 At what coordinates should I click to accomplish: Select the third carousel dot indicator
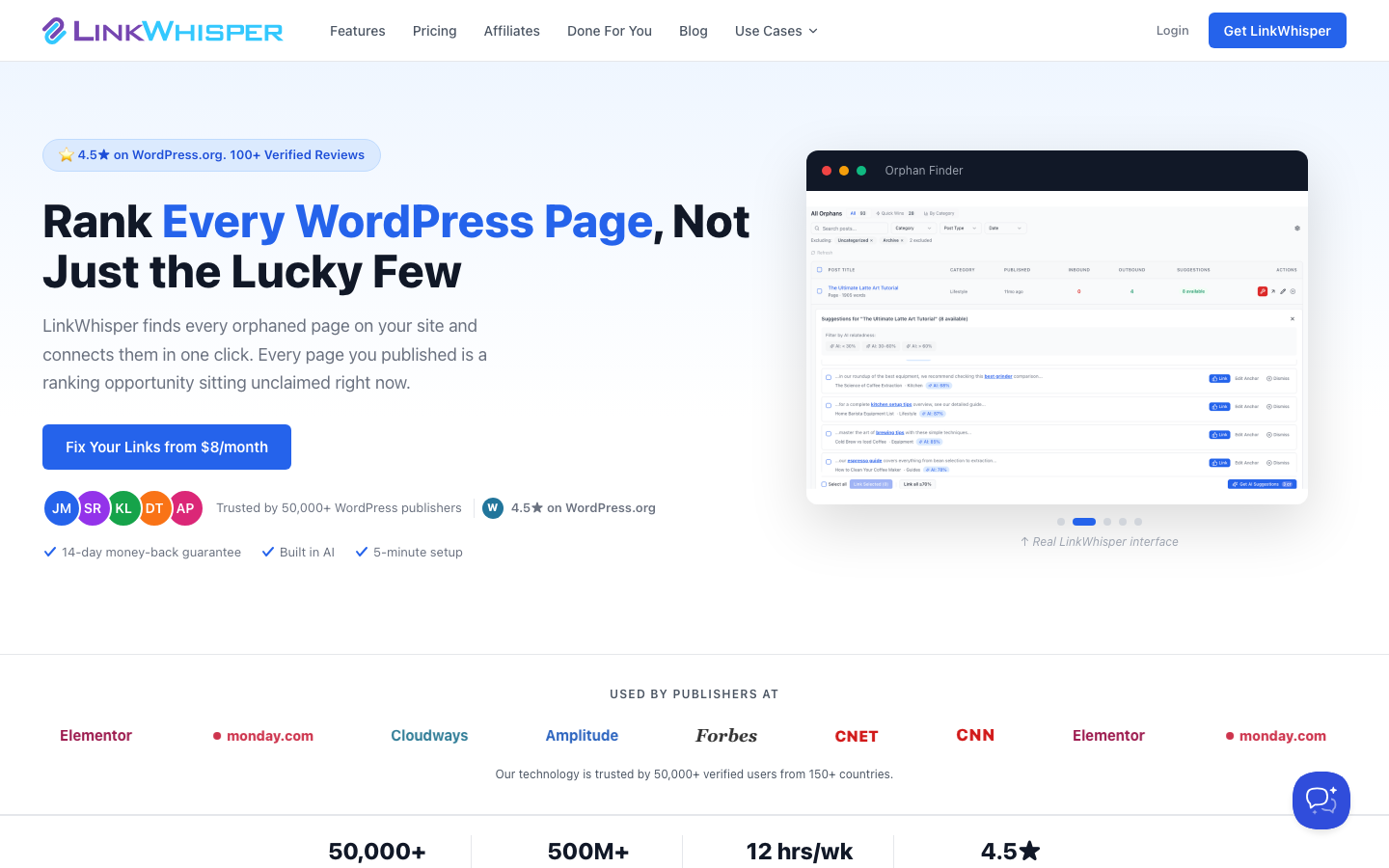1107,522
